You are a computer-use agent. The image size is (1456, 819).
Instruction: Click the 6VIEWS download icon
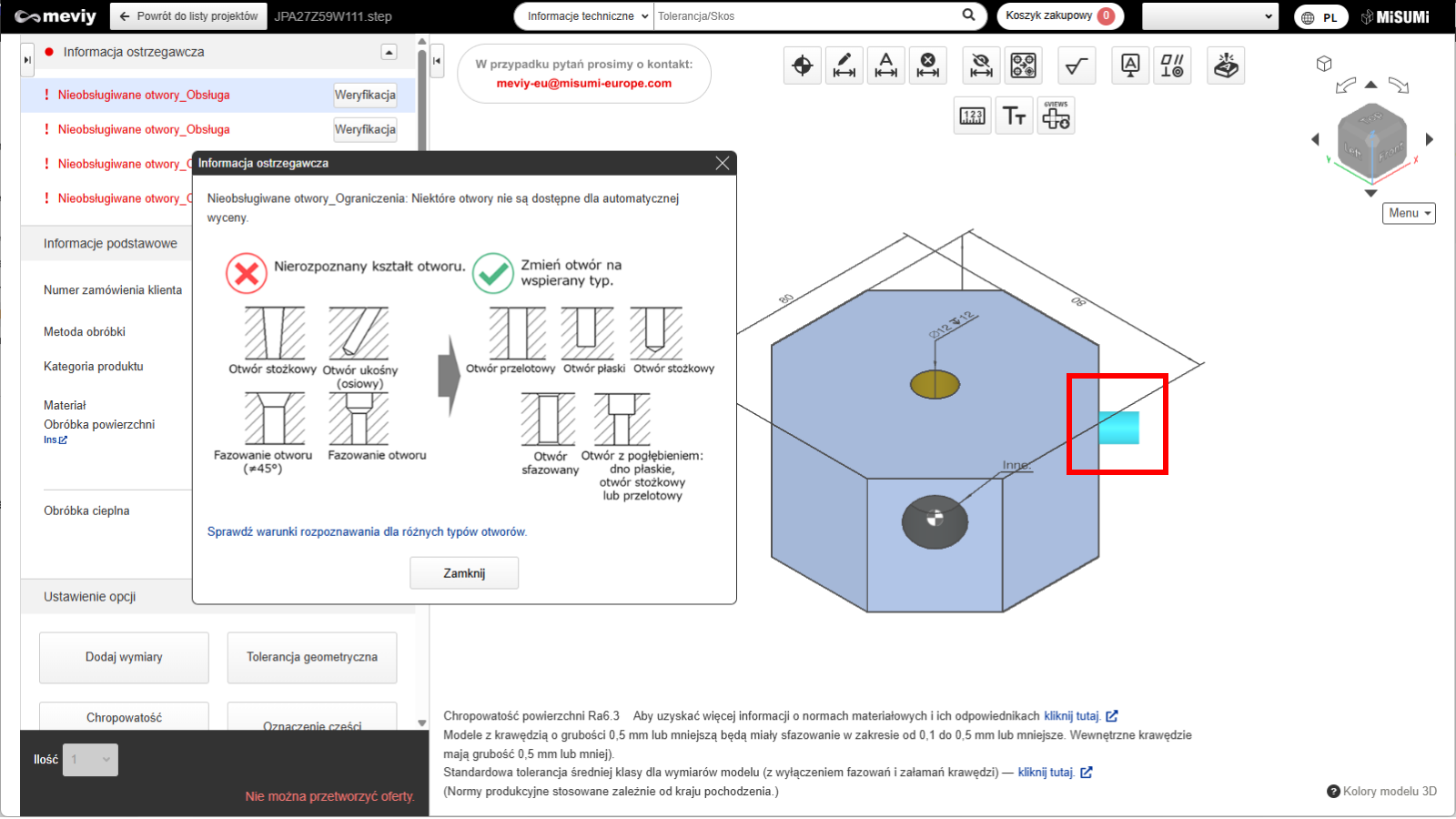[x=1056, y=116]
